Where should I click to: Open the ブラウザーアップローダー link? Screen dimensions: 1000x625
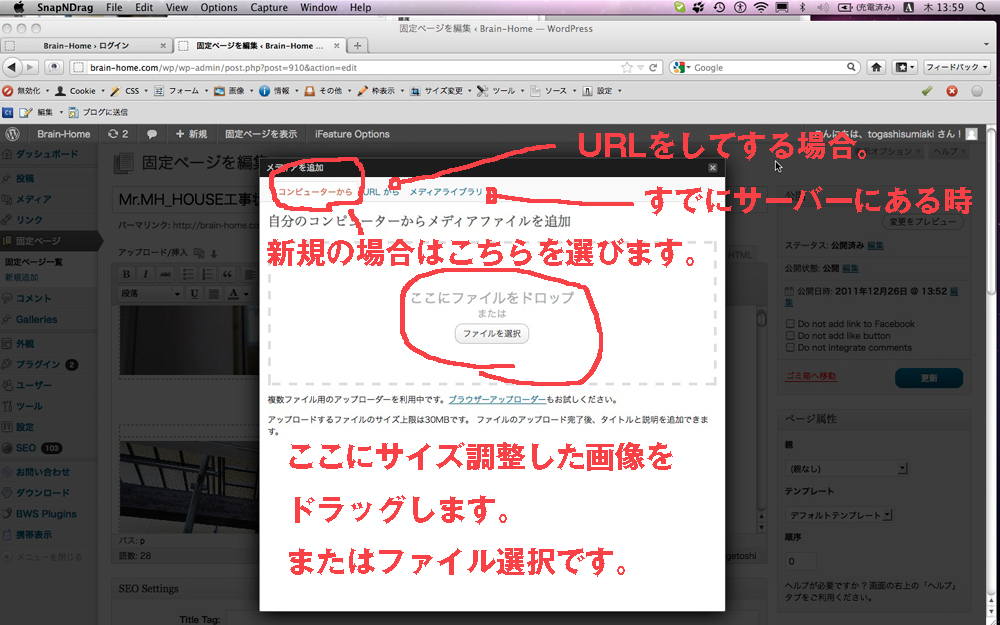[x=497, y=400]
